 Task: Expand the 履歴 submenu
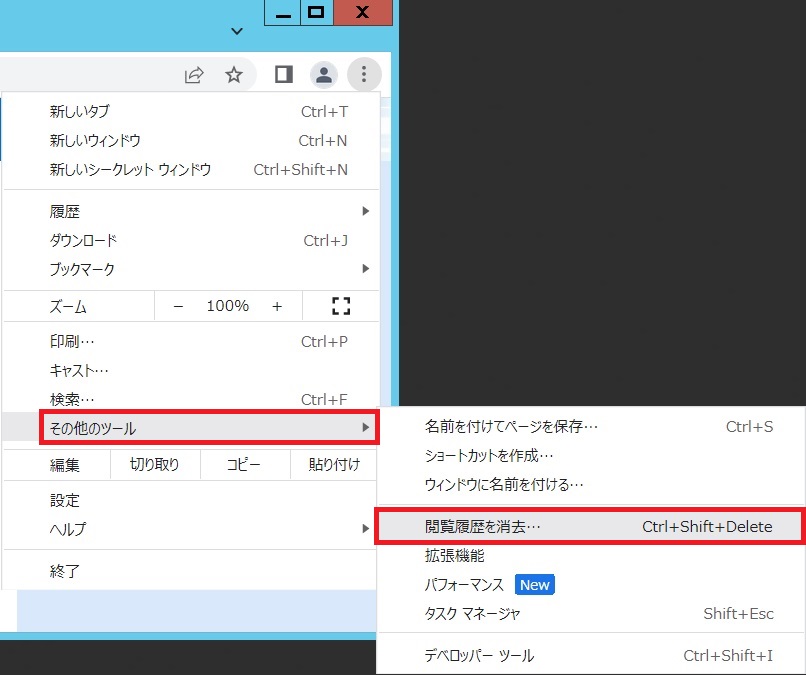[200, 211]
